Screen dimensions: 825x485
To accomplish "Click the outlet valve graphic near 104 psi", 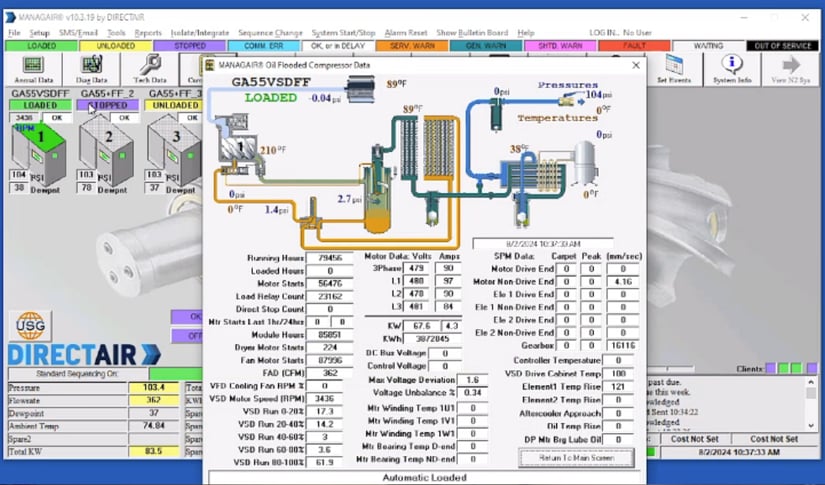I will pyautogui.click(x=568, y=100).
